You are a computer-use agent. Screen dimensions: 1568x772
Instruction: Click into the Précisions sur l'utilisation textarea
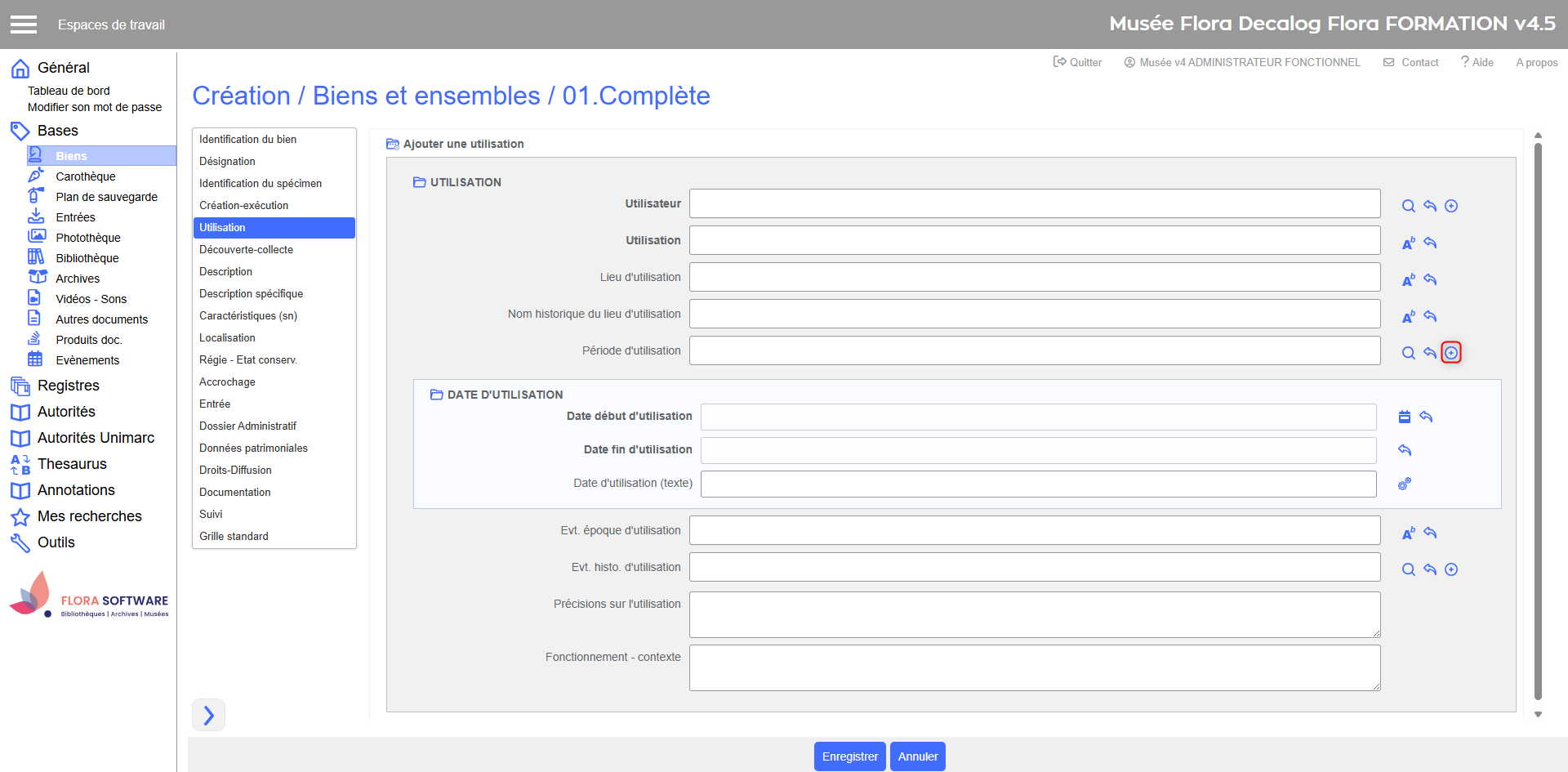(1034, 614)
